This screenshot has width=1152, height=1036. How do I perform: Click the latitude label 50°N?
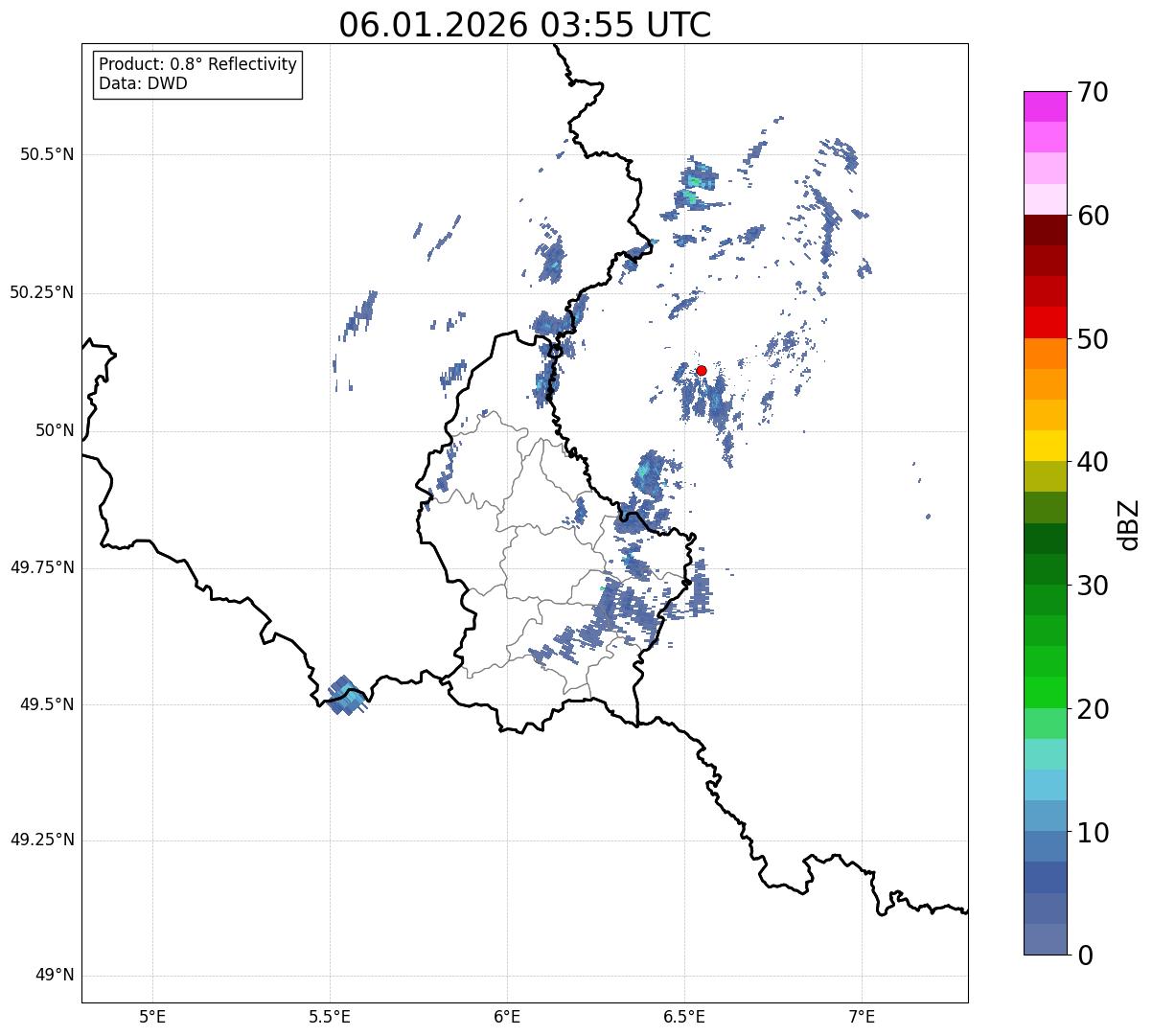(55, 430)
